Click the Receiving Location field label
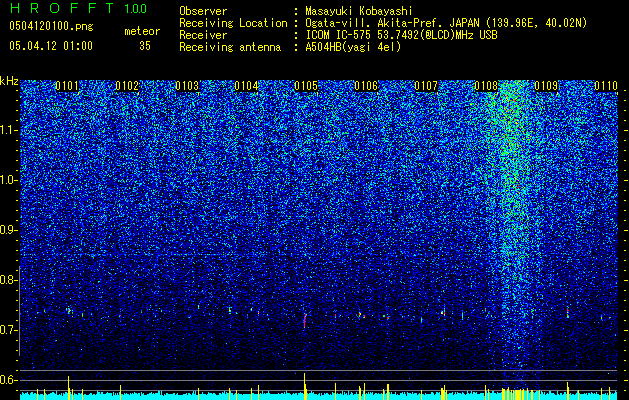This screenshot has width=629, height=400. pyautogui.click(x=233, y=23)
